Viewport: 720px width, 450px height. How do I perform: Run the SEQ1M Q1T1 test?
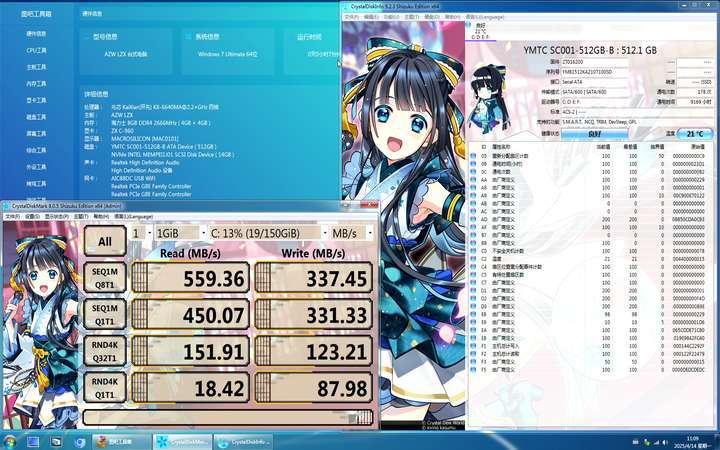coord(105,315)
